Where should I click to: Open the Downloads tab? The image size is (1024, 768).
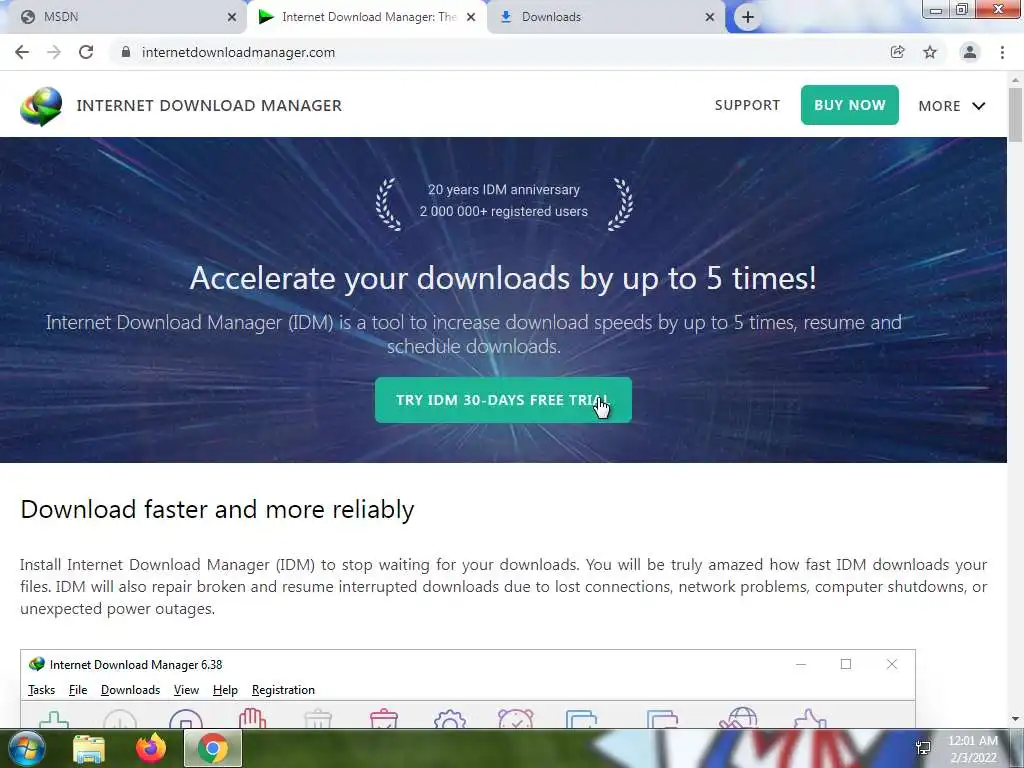tap(606, 17)
